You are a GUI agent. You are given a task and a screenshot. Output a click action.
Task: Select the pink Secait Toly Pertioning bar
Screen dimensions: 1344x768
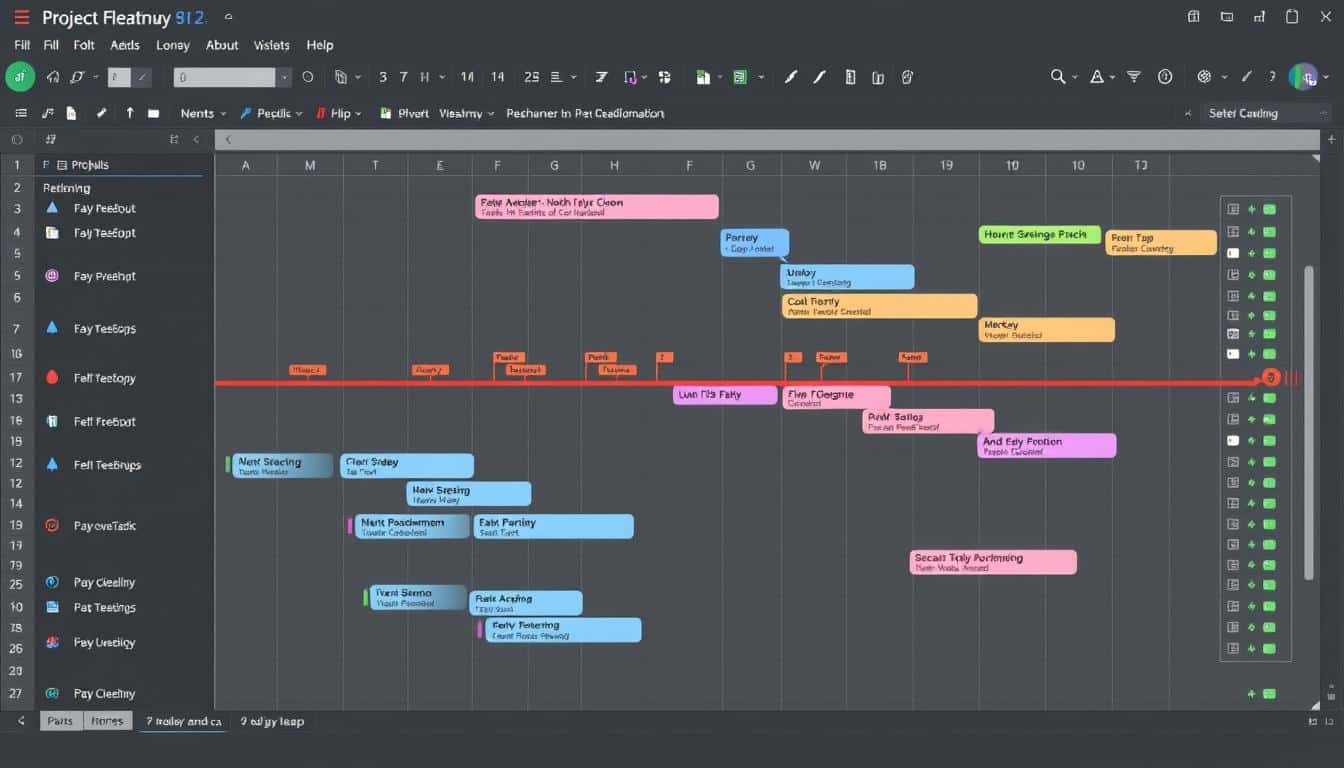click(x=993, y=562)
